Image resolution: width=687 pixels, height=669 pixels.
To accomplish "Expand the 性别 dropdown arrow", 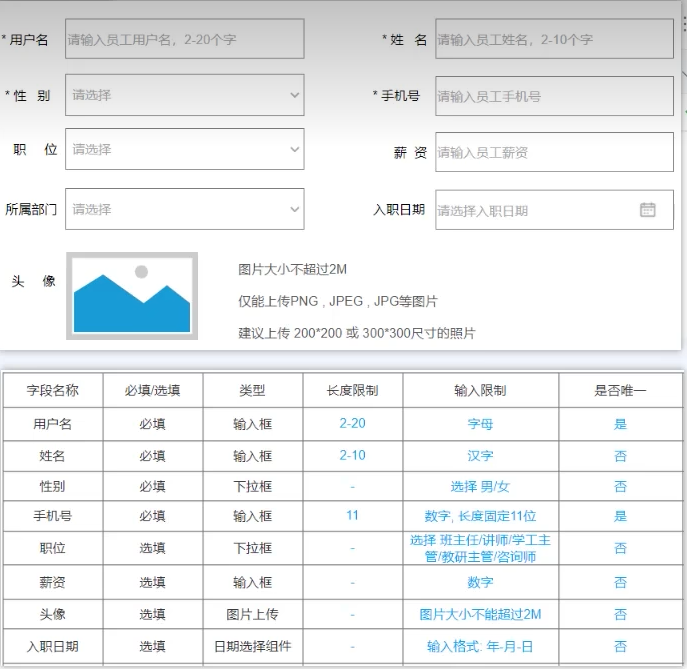I will coord(294,96).
